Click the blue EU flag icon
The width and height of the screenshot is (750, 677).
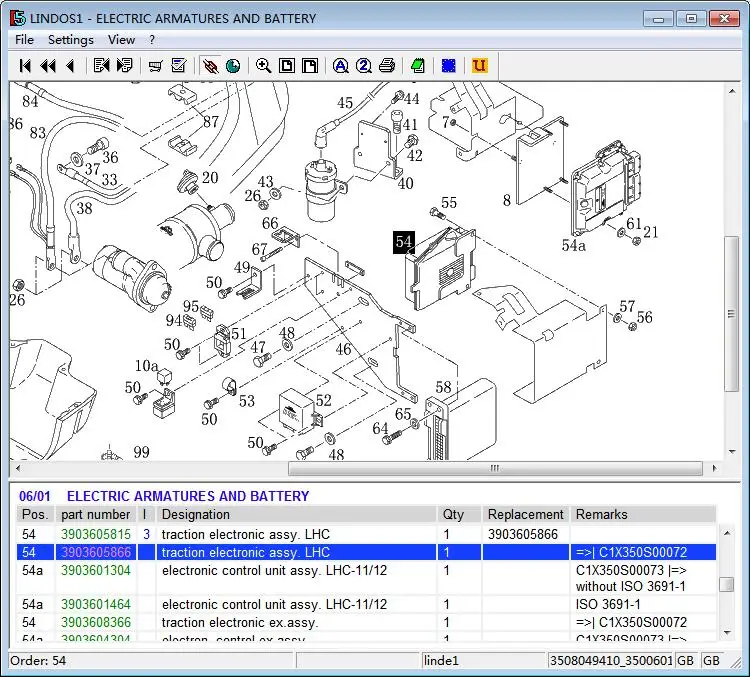click(449, 66)
